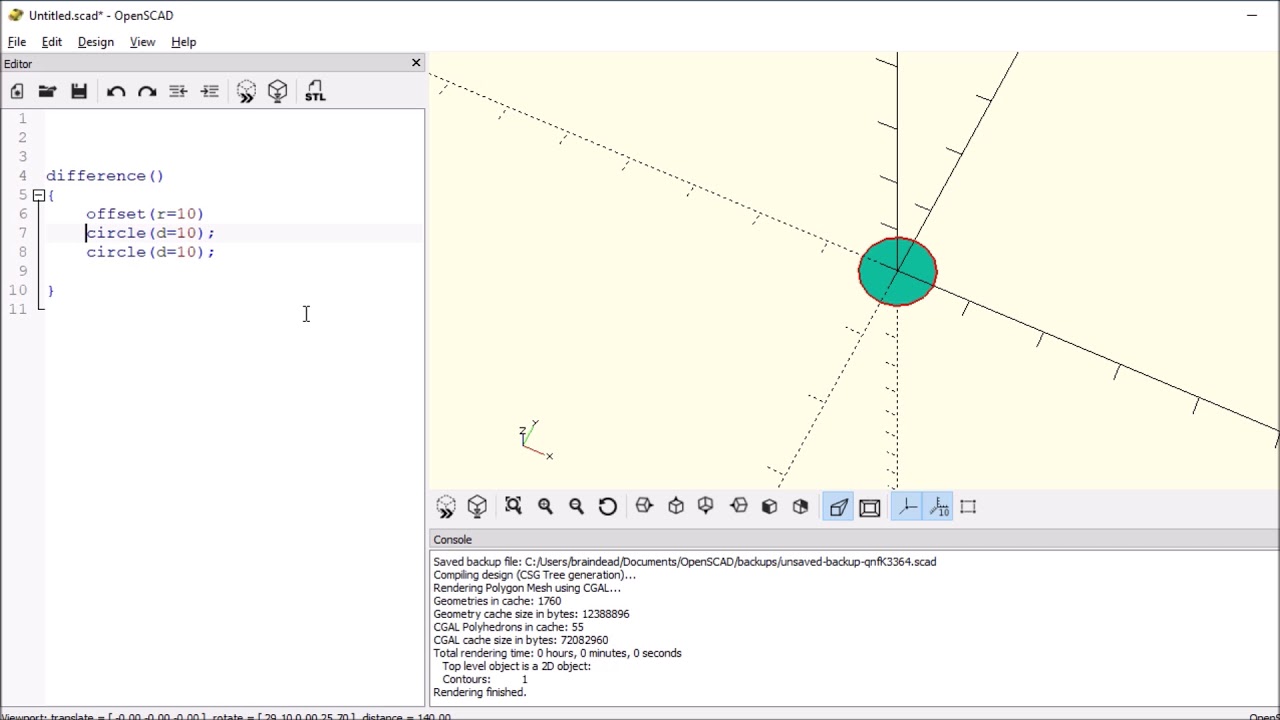Indent the selected code

(x=209, y=91)
